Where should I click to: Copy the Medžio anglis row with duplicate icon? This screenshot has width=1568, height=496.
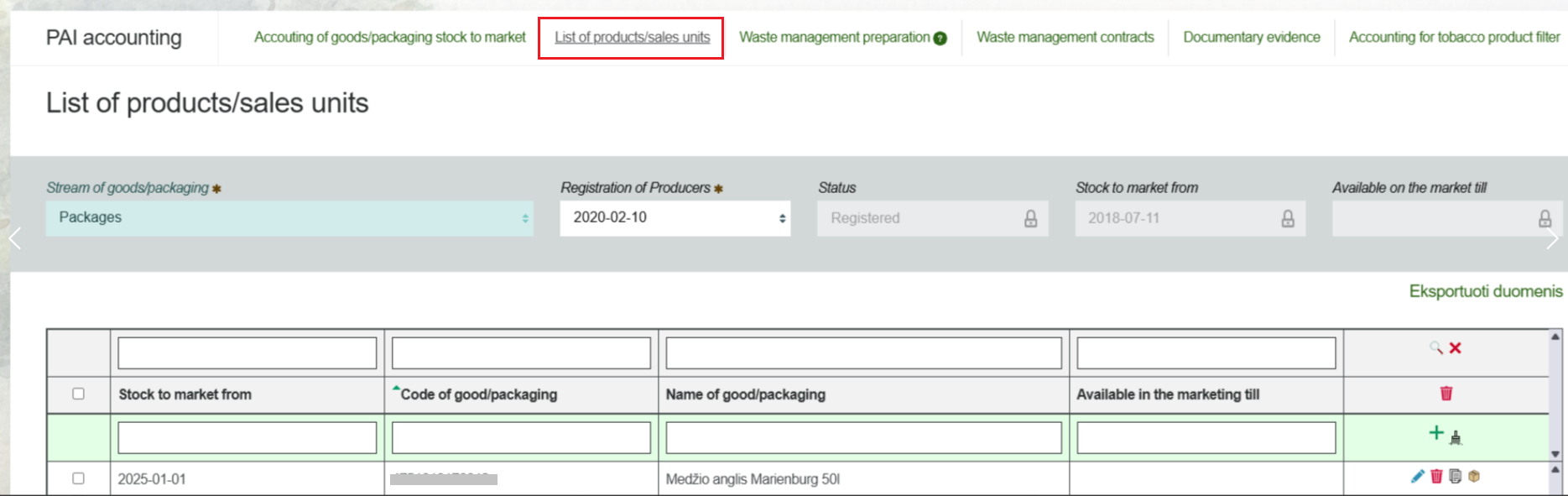[x=1455, y=477]
